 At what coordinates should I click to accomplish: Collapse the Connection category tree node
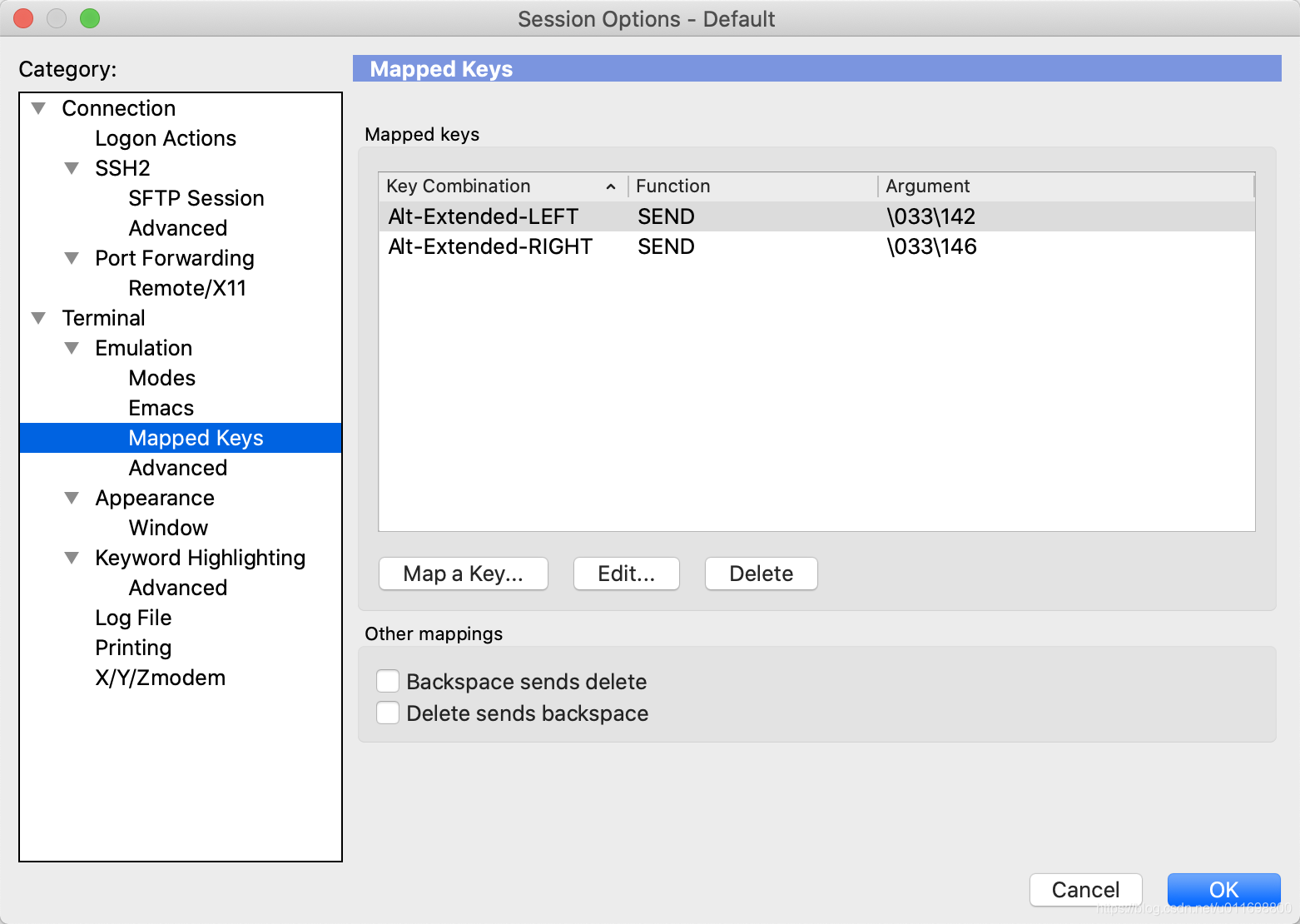click(38, 108)
